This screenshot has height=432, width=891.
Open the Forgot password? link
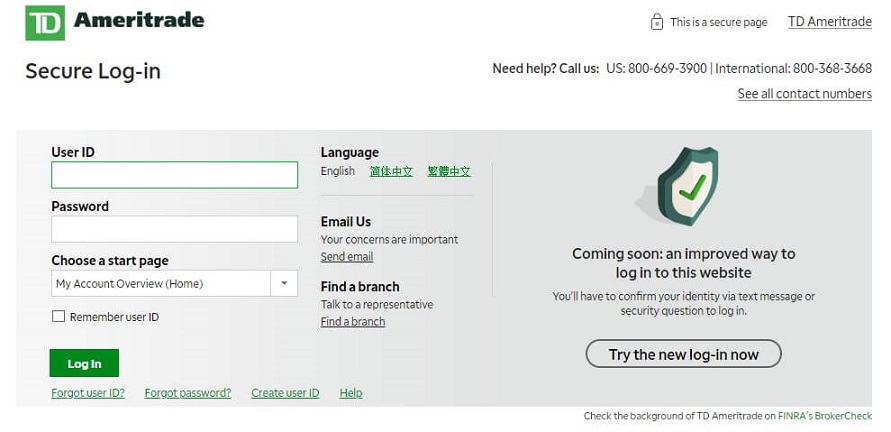point(188,393)
